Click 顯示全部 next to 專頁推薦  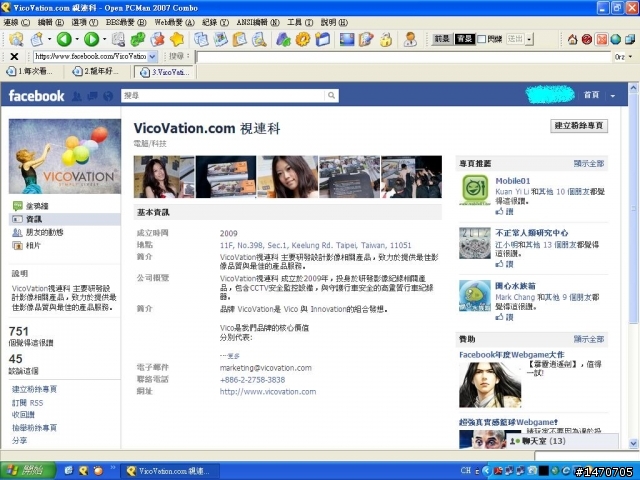click(589, 164)
